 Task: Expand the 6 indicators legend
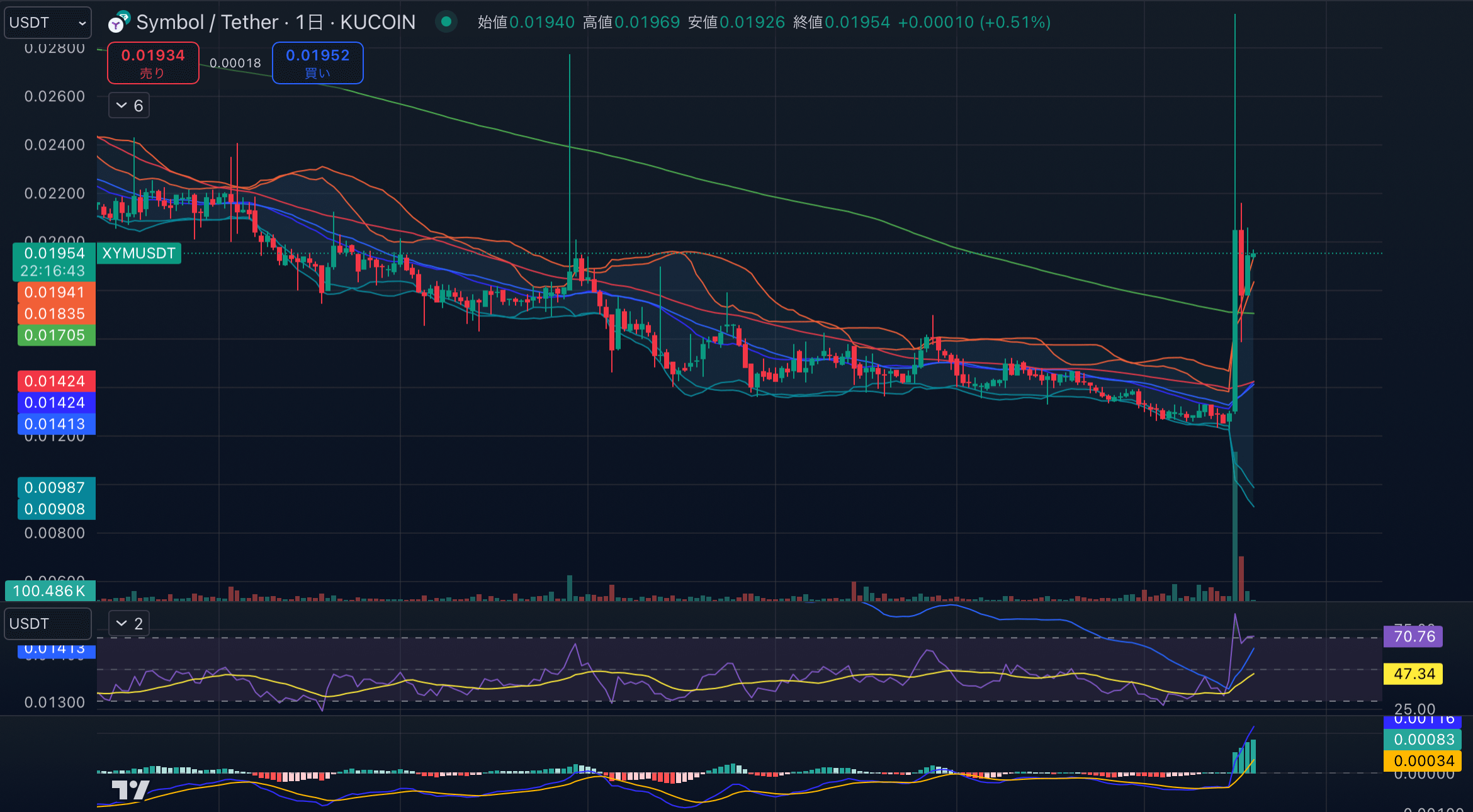click(129, 106)
